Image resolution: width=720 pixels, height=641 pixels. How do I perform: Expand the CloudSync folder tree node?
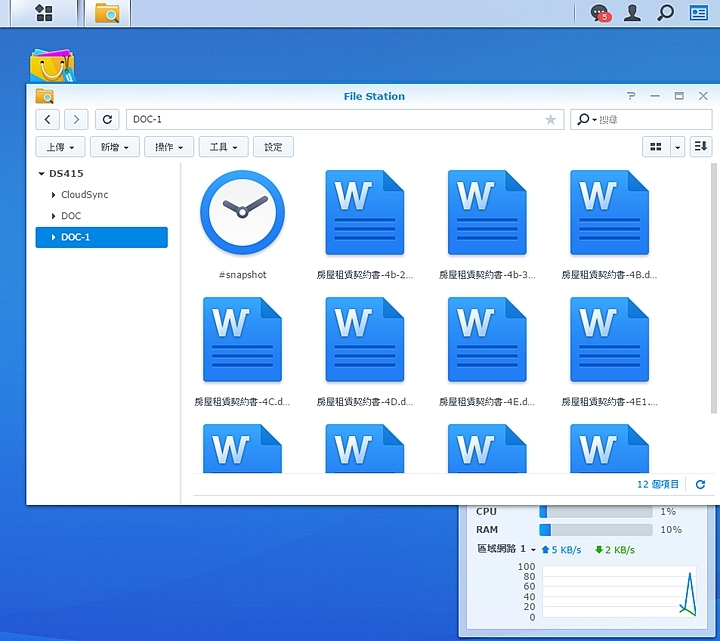53,195
